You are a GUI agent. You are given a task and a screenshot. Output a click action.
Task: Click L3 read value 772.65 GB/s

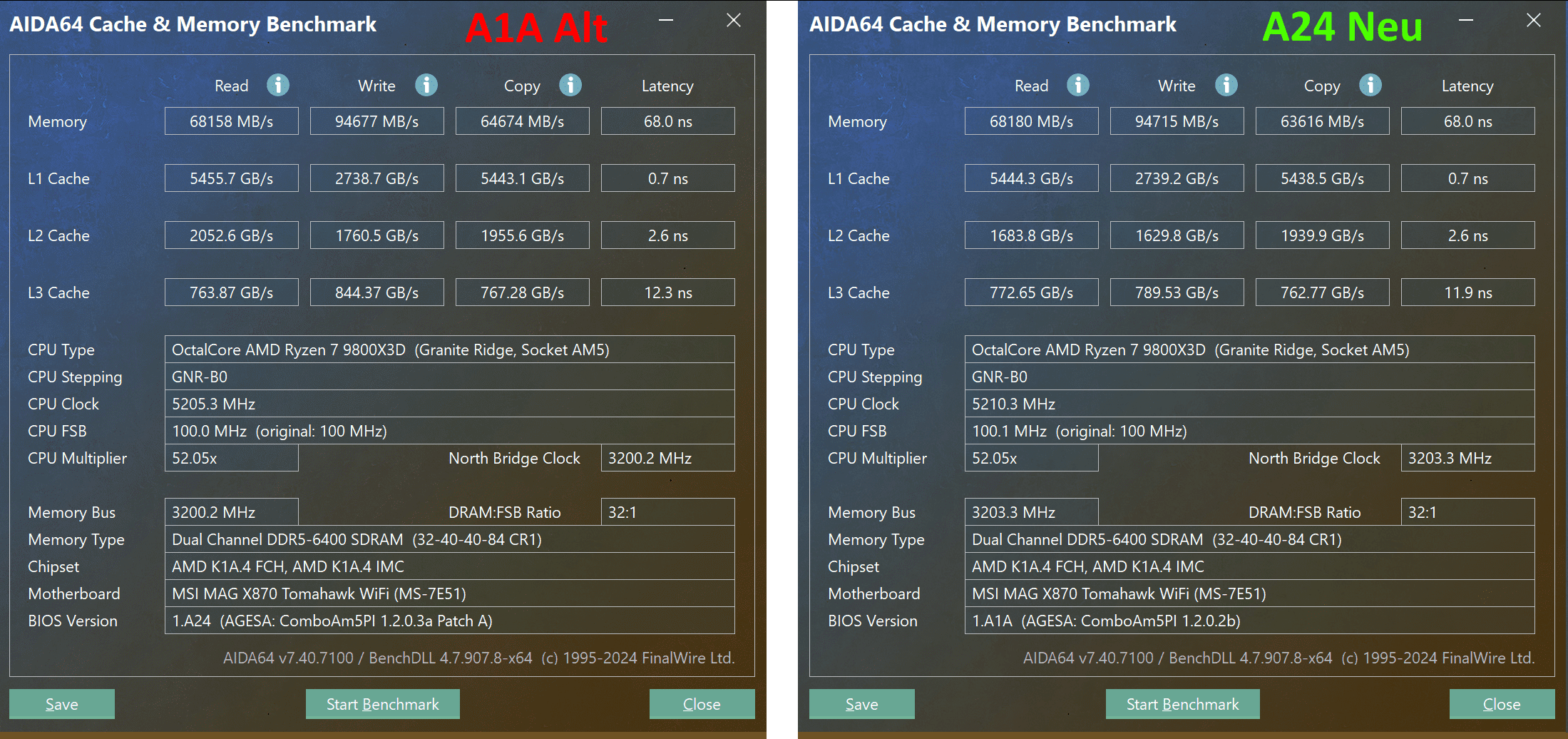(1032, 292)
